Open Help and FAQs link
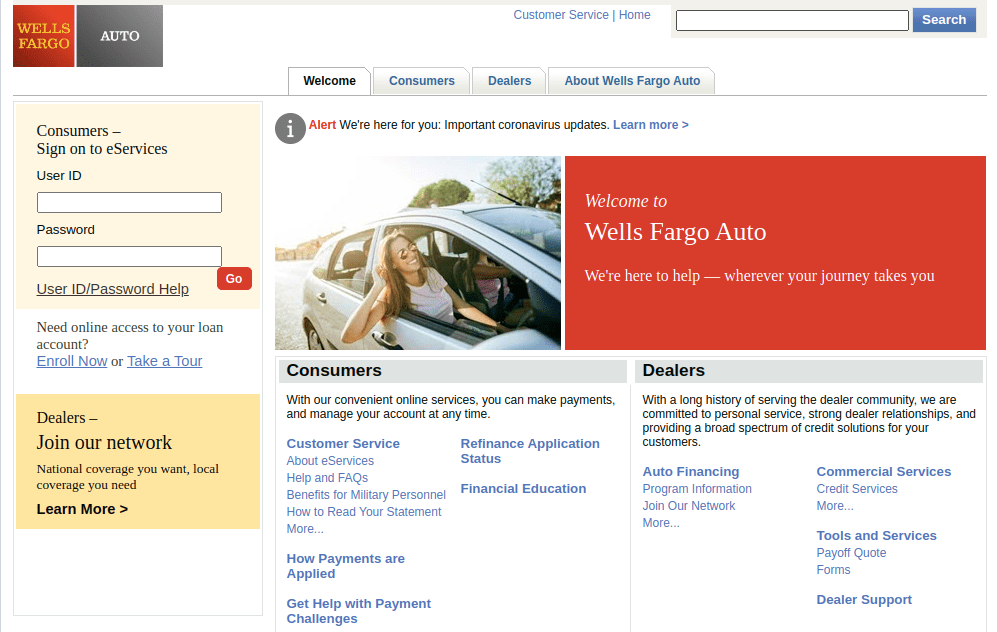Image resolution: width=997 pixels, height=632 pixels. coord(327,478)
